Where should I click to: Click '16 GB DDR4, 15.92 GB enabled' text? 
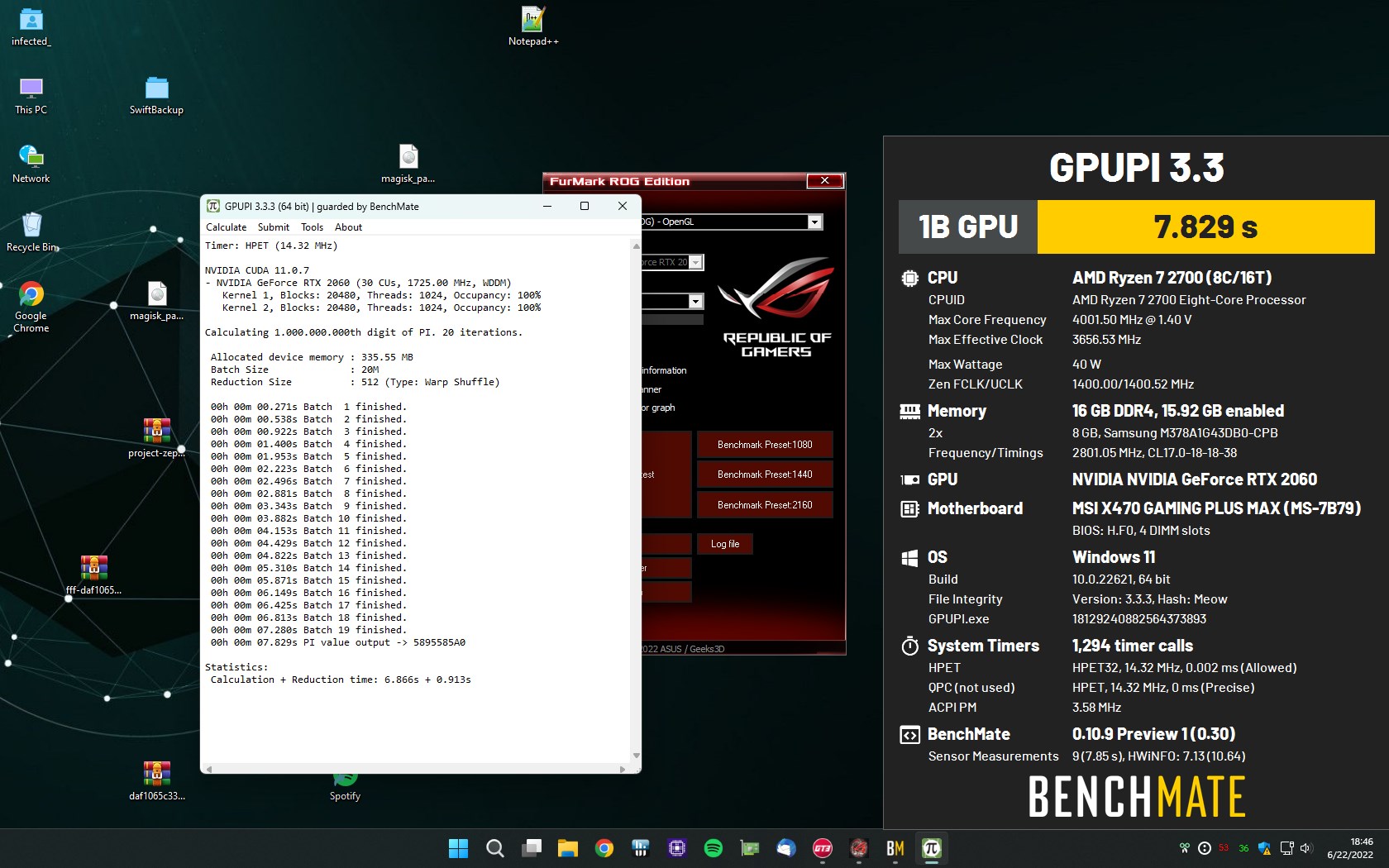pos(1178,411)
